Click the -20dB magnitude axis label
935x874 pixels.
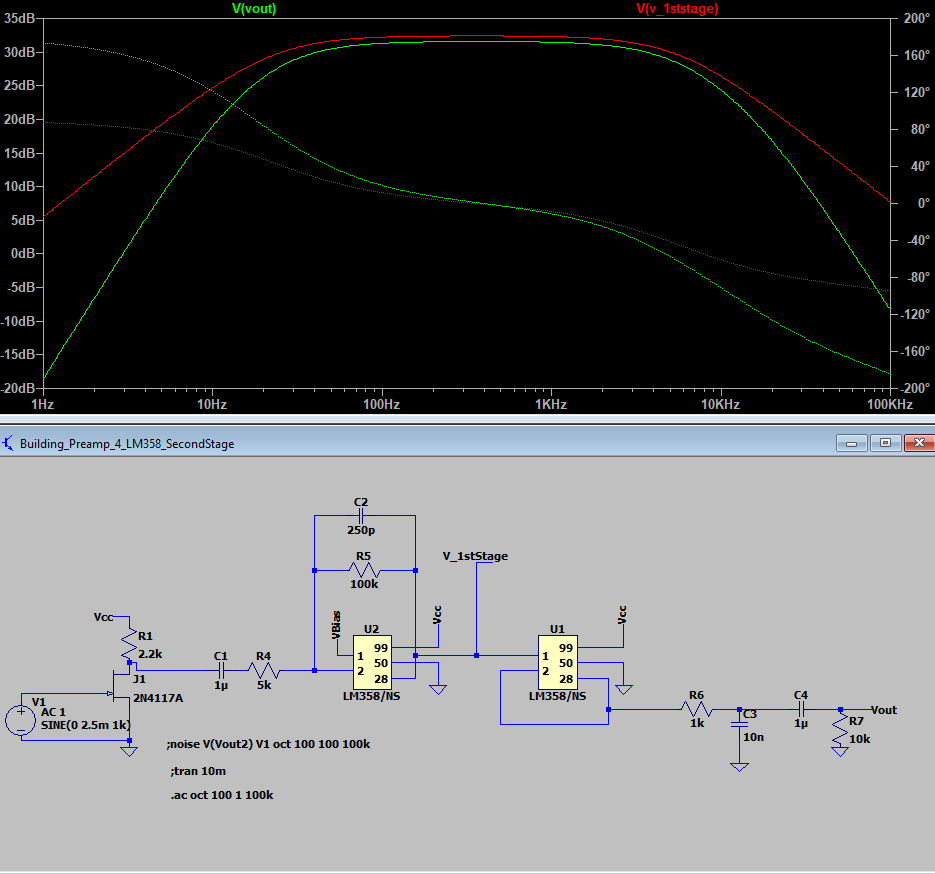pos(18,388)
